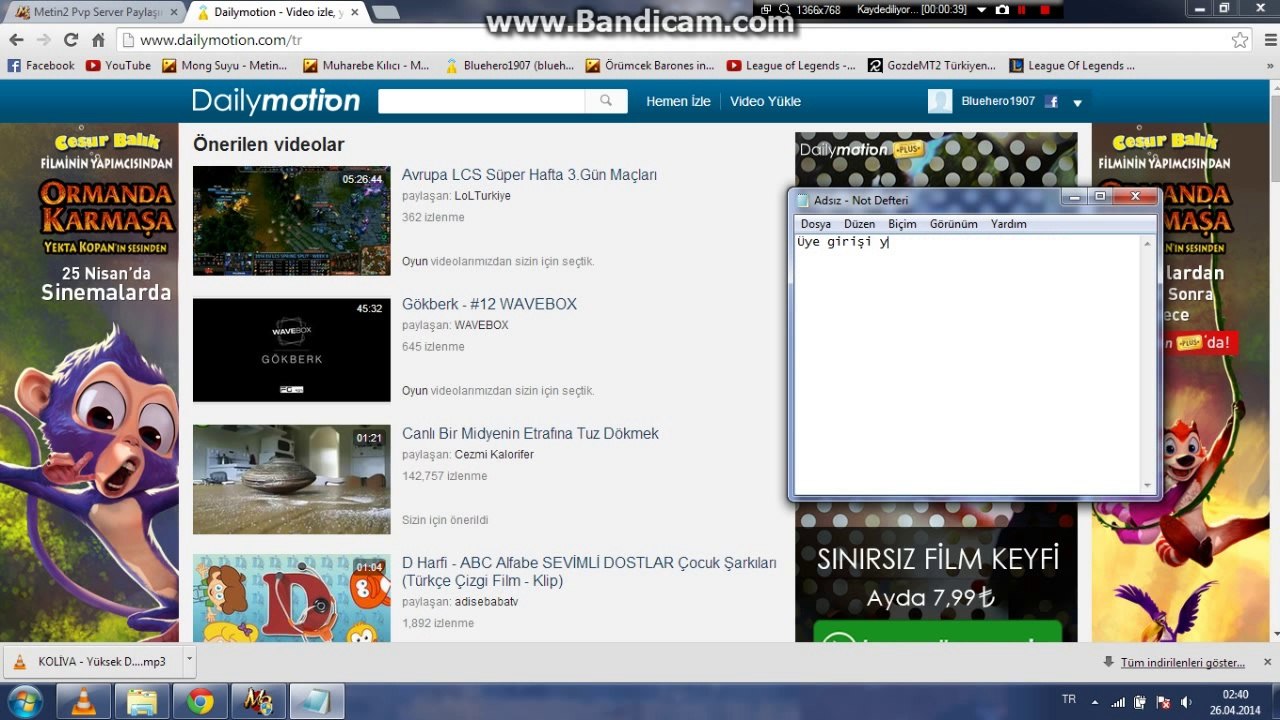Click the browser forward arrow
The image size is (1280, 720).
tap(43, 40)
